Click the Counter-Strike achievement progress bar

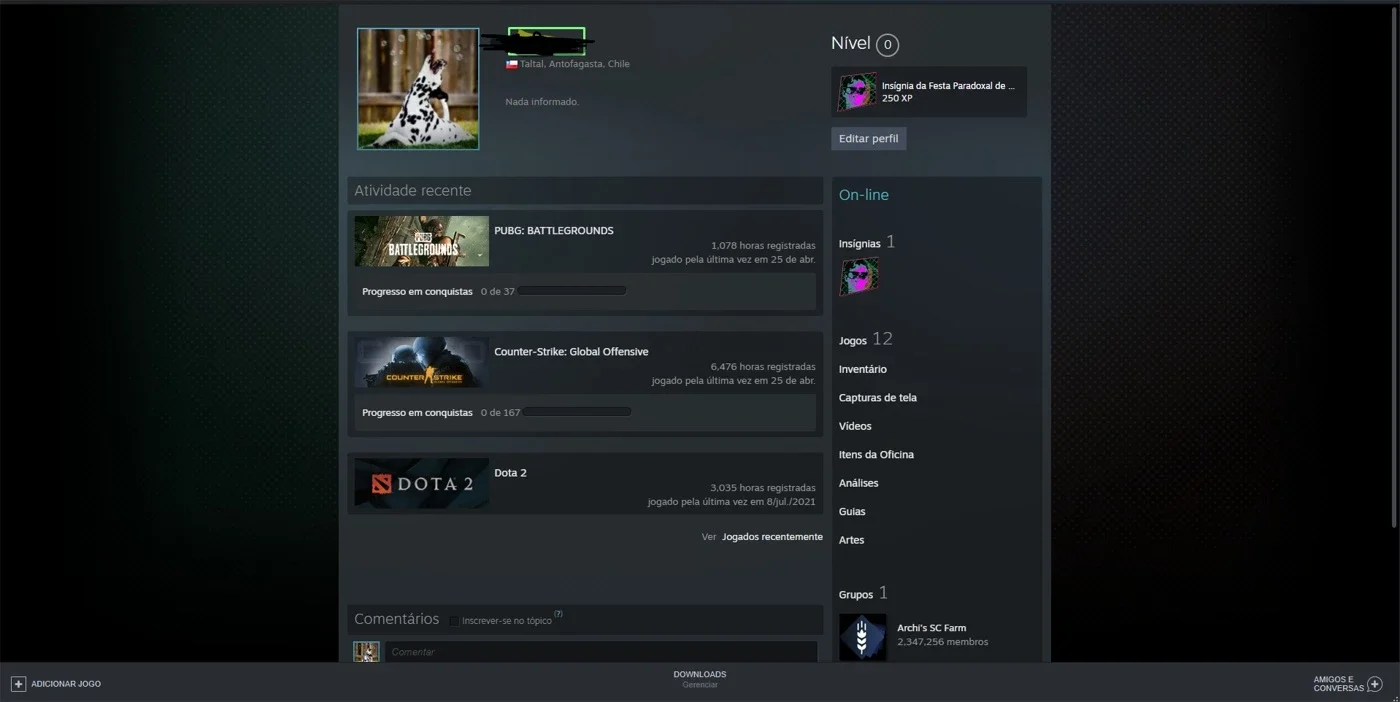pyautogui.click(x=577, y=412)
